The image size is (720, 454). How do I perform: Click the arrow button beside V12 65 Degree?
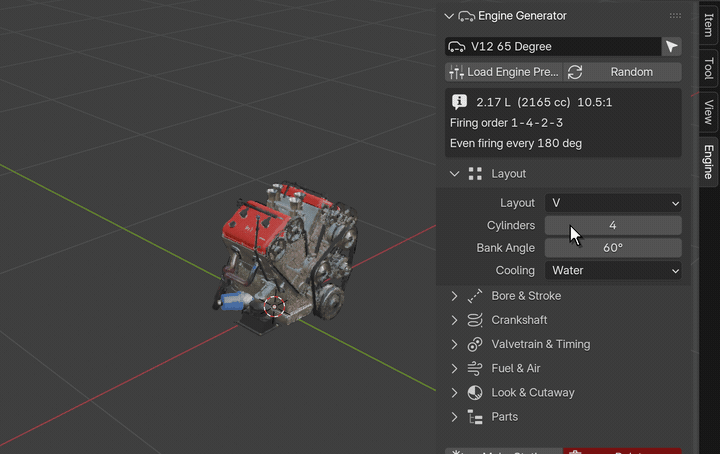[x=671, y=46]
